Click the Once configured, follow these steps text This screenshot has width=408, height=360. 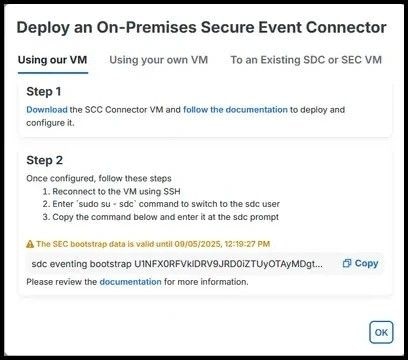pos(99,178)
